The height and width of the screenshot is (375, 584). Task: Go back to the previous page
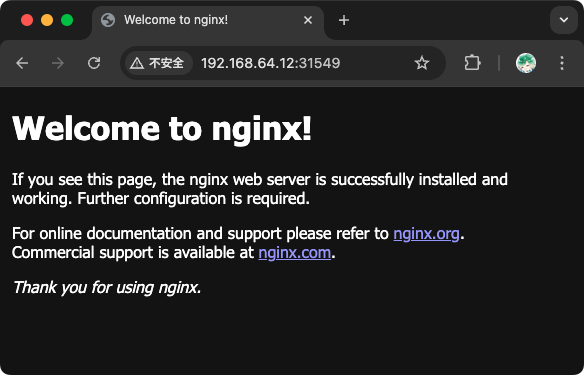click(x=22, y=63)
